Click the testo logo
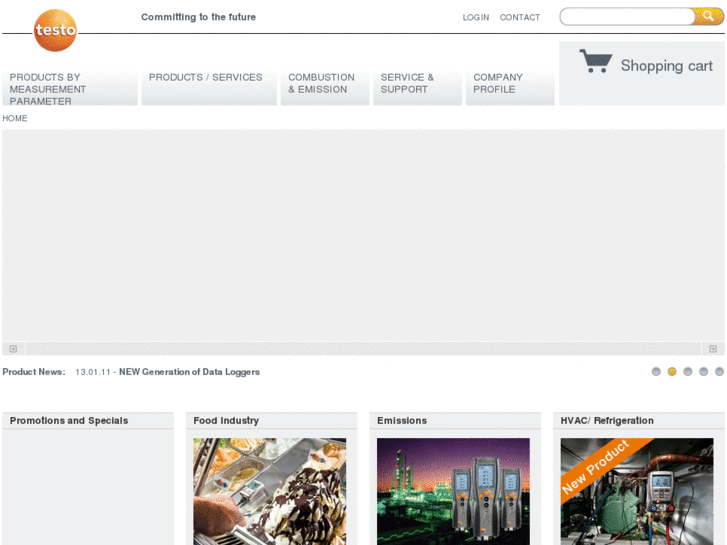Image resolution: width=727 pixels, height=545 pixels. pos(55,30)
